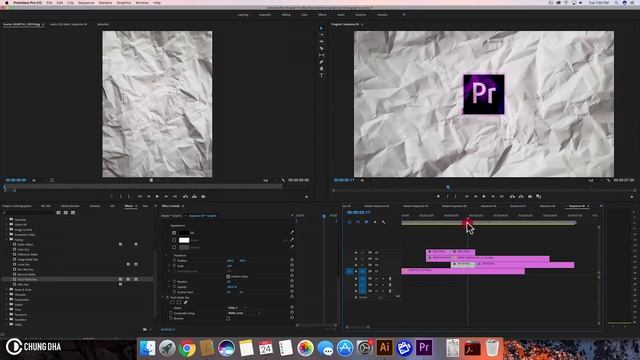The image size is (640, 360).
Task: Add a marker from Program monitor controls
Action: [x=438, y=197]
